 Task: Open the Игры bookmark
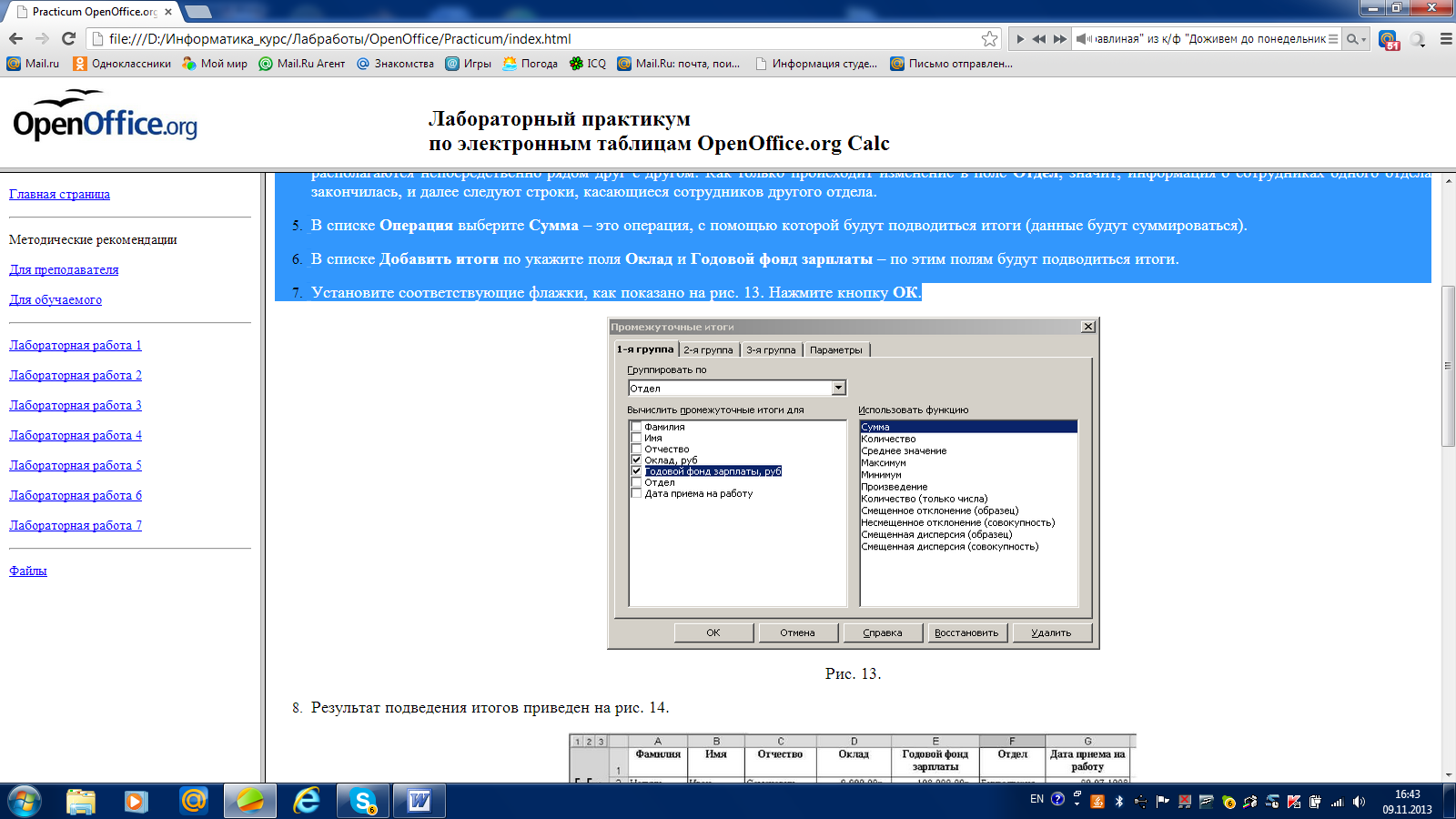[x=468, y=64]
